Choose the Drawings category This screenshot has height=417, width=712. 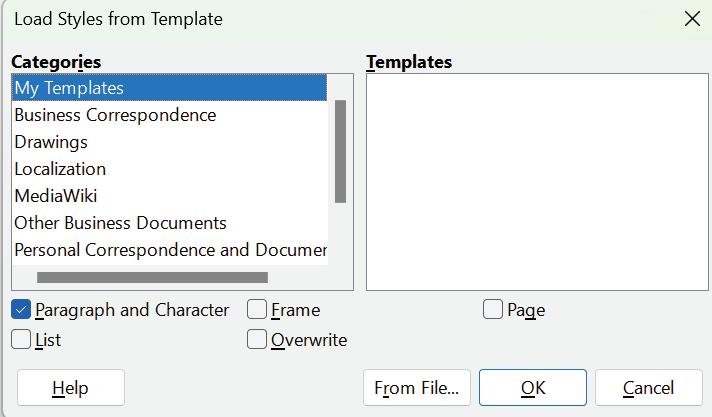tap(51, 142)
